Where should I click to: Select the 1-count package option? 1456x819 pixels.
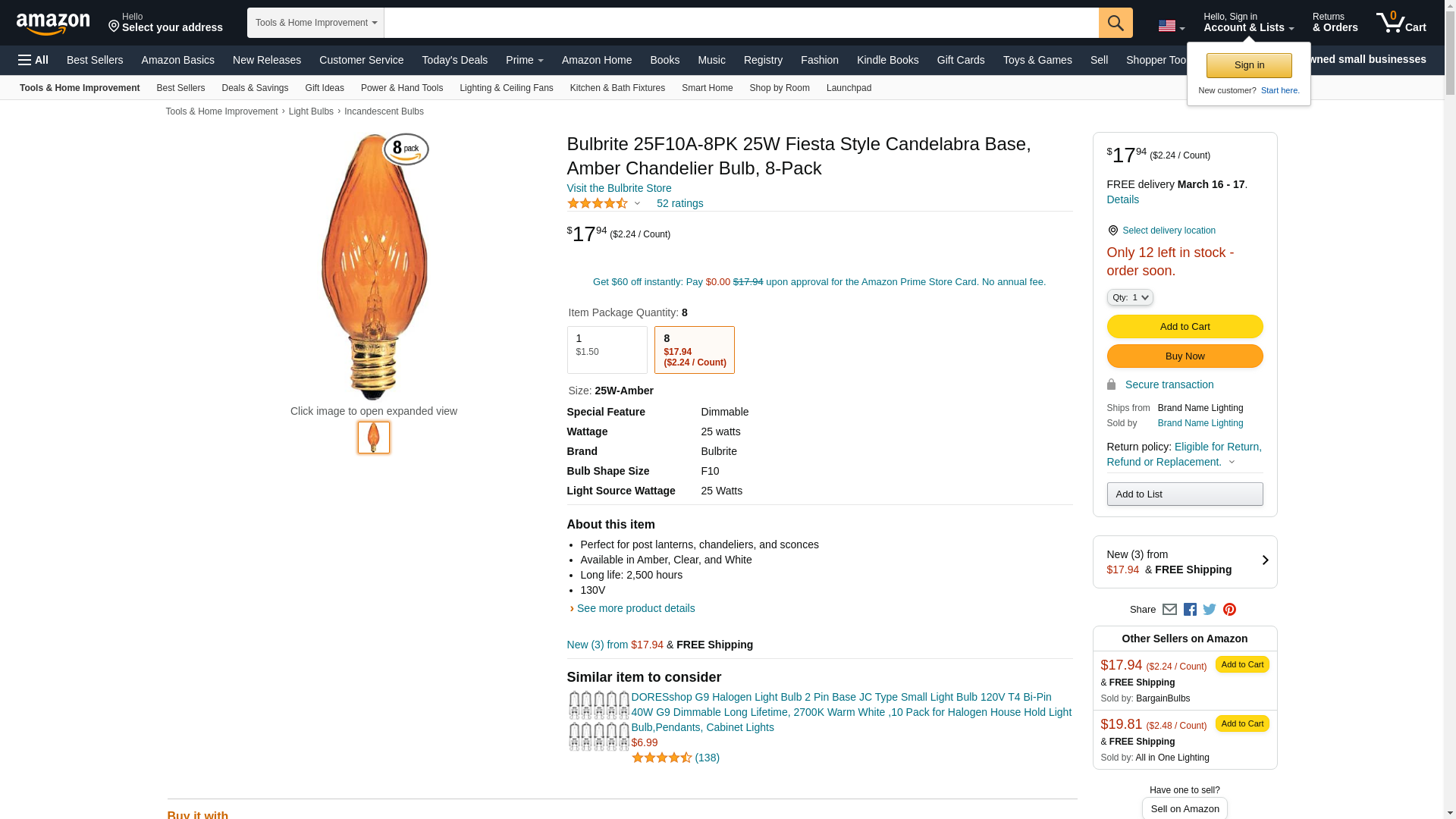click(x=607, y=350)
